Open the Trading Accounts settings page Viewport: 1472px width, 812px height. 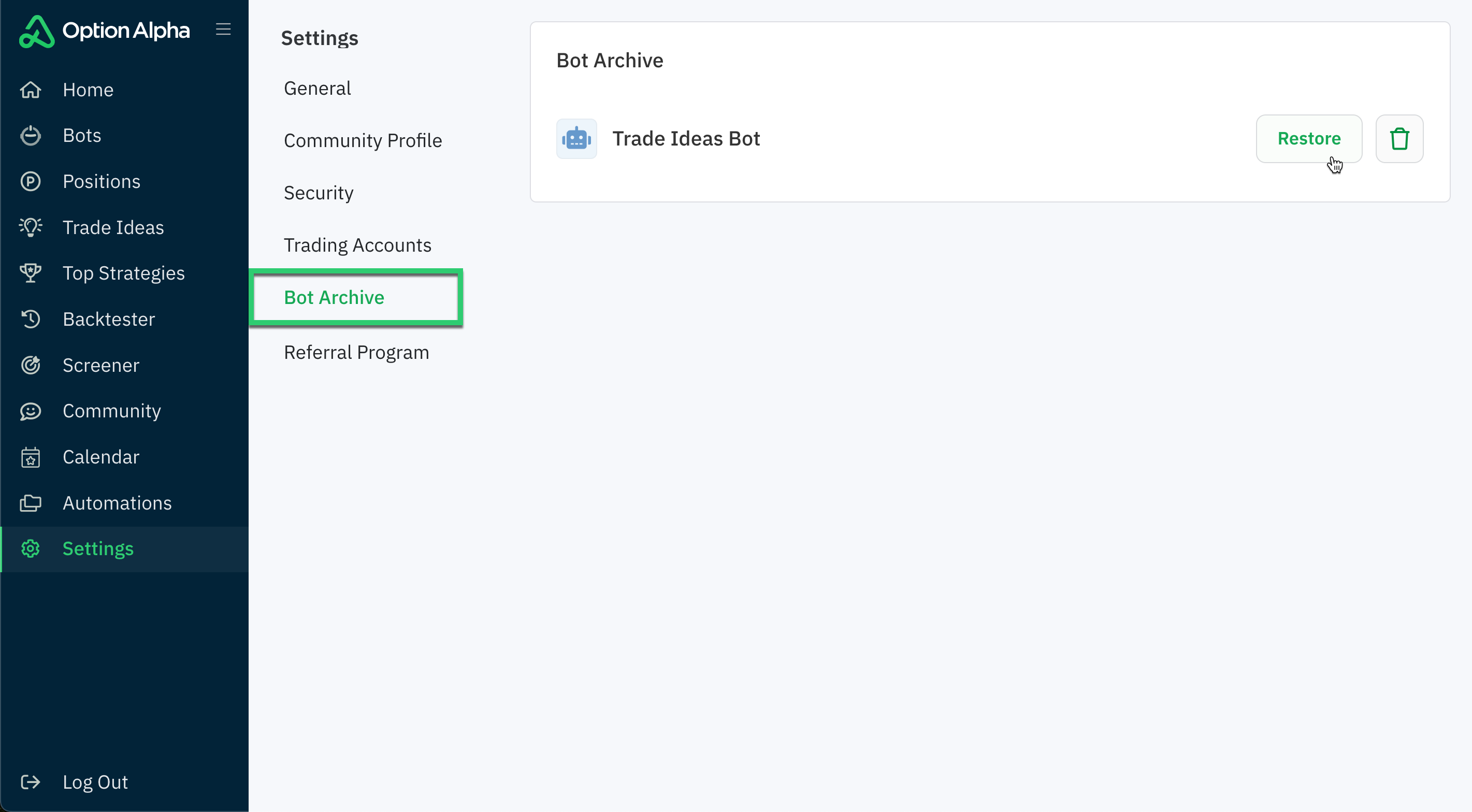pyautogui.click(x=358, y=244)
